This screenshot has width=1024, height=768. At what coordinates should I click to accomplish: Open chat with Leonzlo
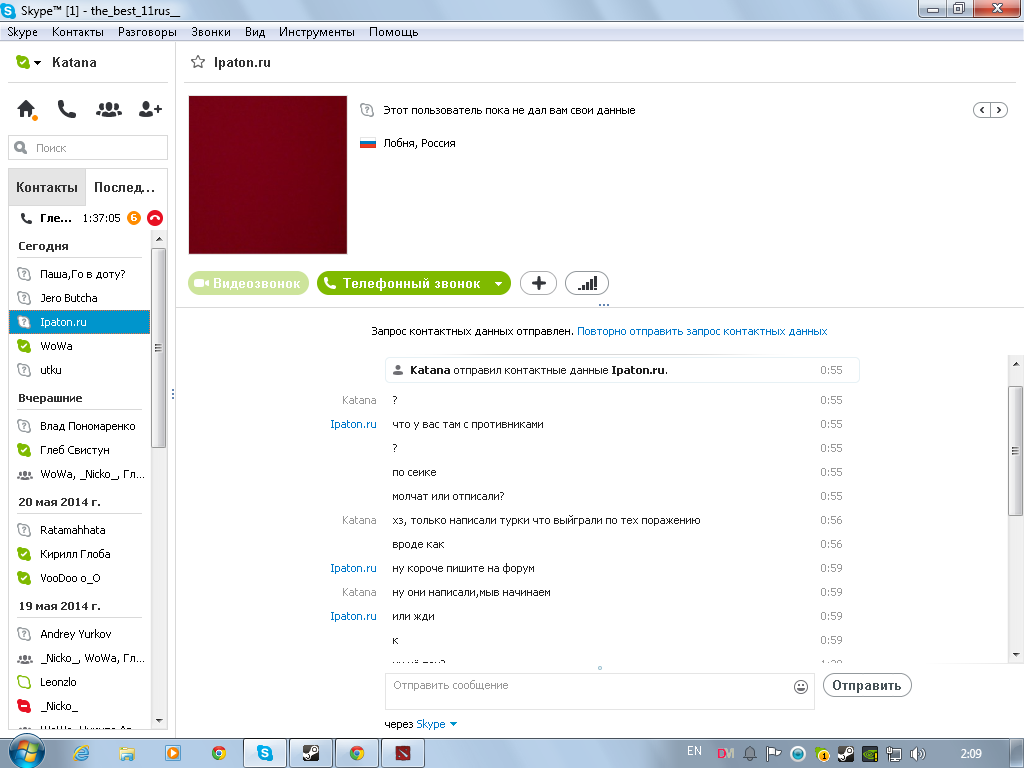pyautogui.click(x=79, y=682)
